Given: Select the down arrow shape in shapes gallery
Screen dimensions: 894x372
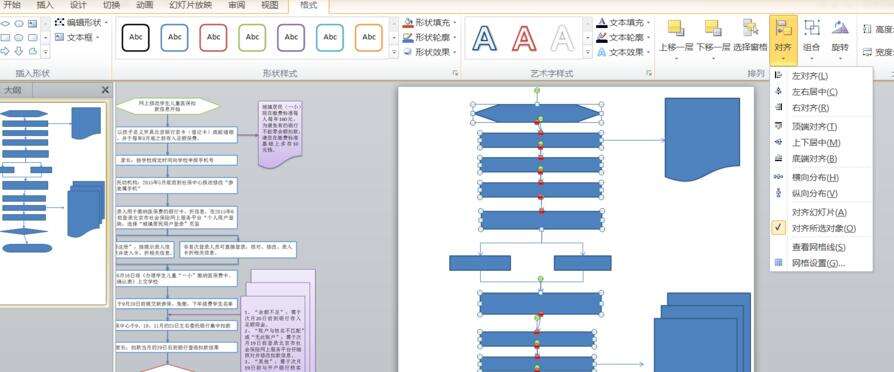Looking at the screenshot, I should 19,51.
